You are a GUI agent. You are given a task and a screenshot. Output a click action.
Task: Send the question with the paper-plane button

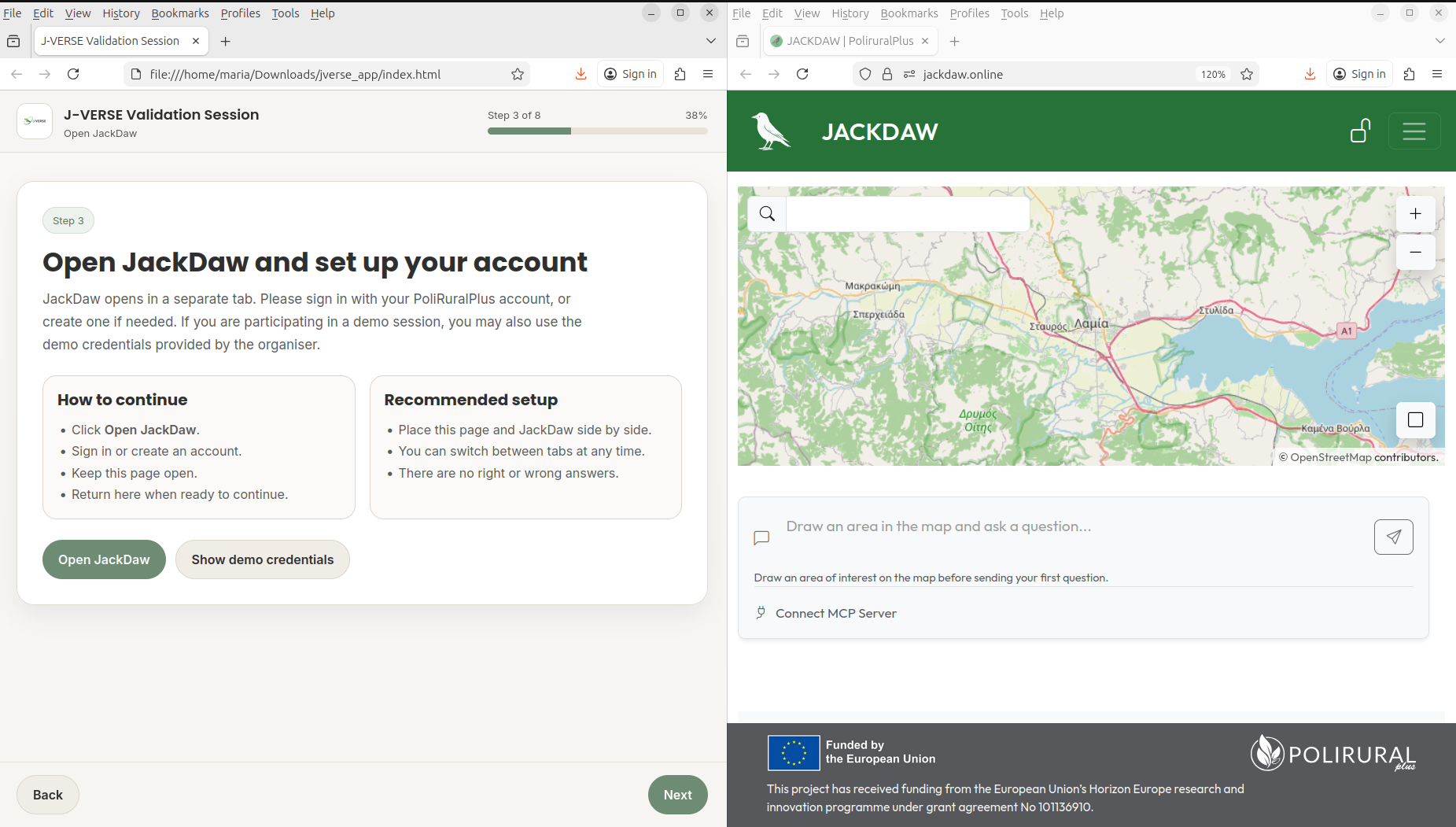pyautogui.click(x=1394, y=537)
